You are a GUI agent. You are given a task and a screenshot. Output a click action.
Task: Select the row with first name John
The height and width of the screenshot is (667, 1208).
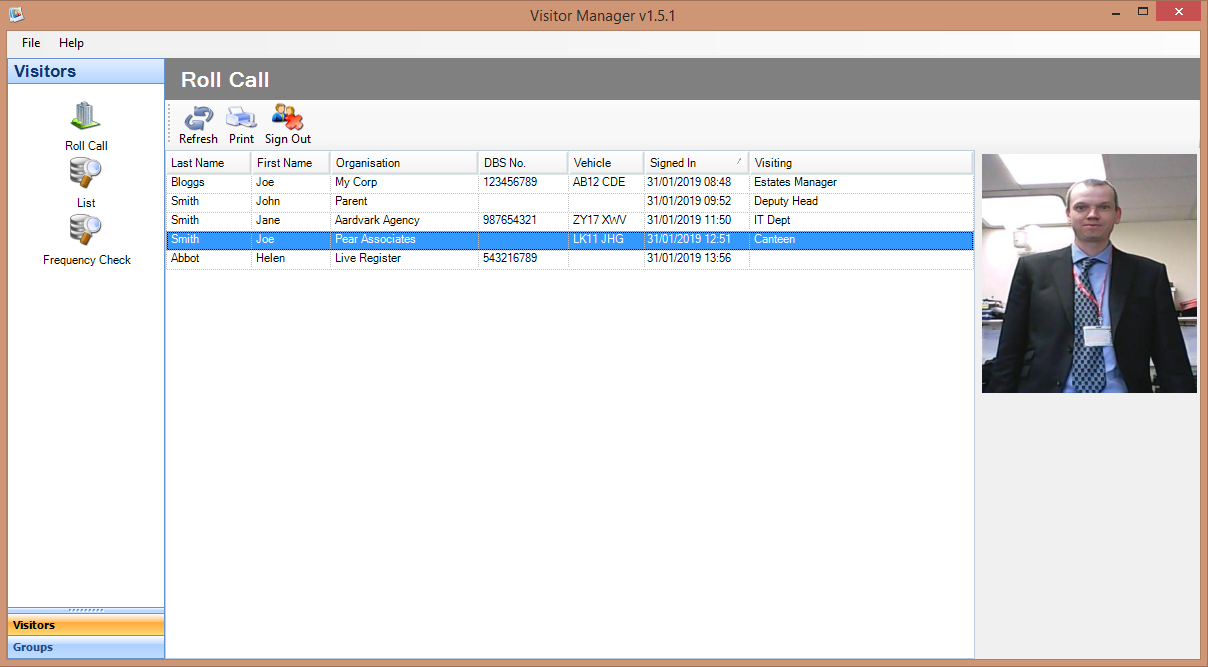pyautogui.click(x=570, y=201)
